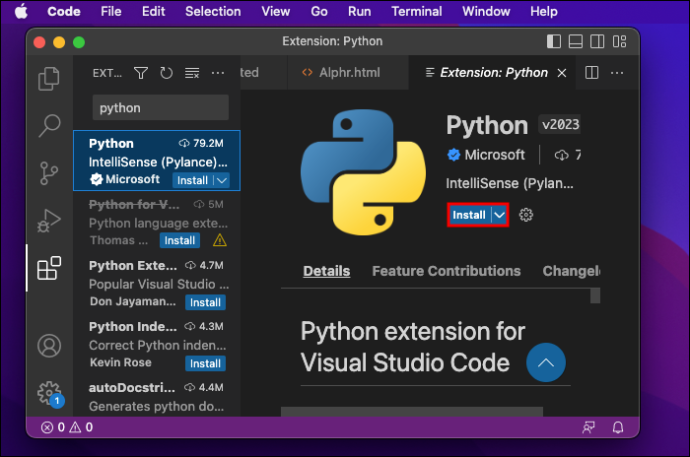Open Extensions view more actions menu
690x457 pixels.
218,73
